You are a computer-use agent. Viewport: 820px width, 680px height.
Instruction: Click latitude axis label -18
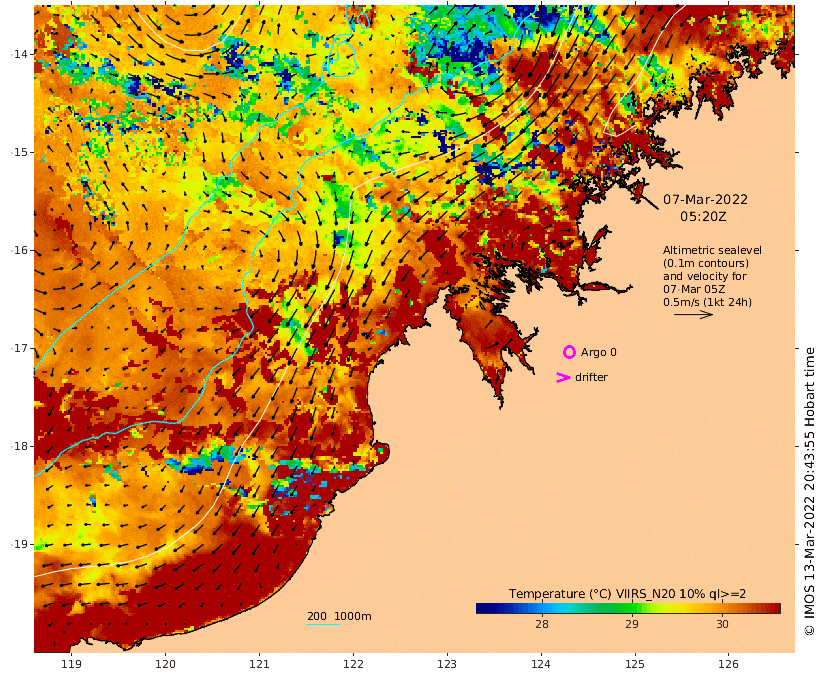point(20,446)
